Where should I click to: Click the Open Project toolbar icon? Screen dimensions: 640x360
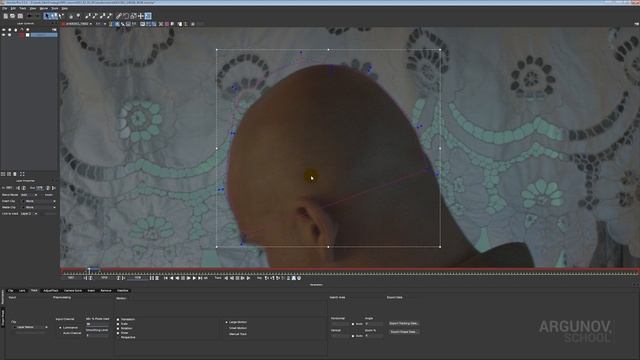point(12,16)
